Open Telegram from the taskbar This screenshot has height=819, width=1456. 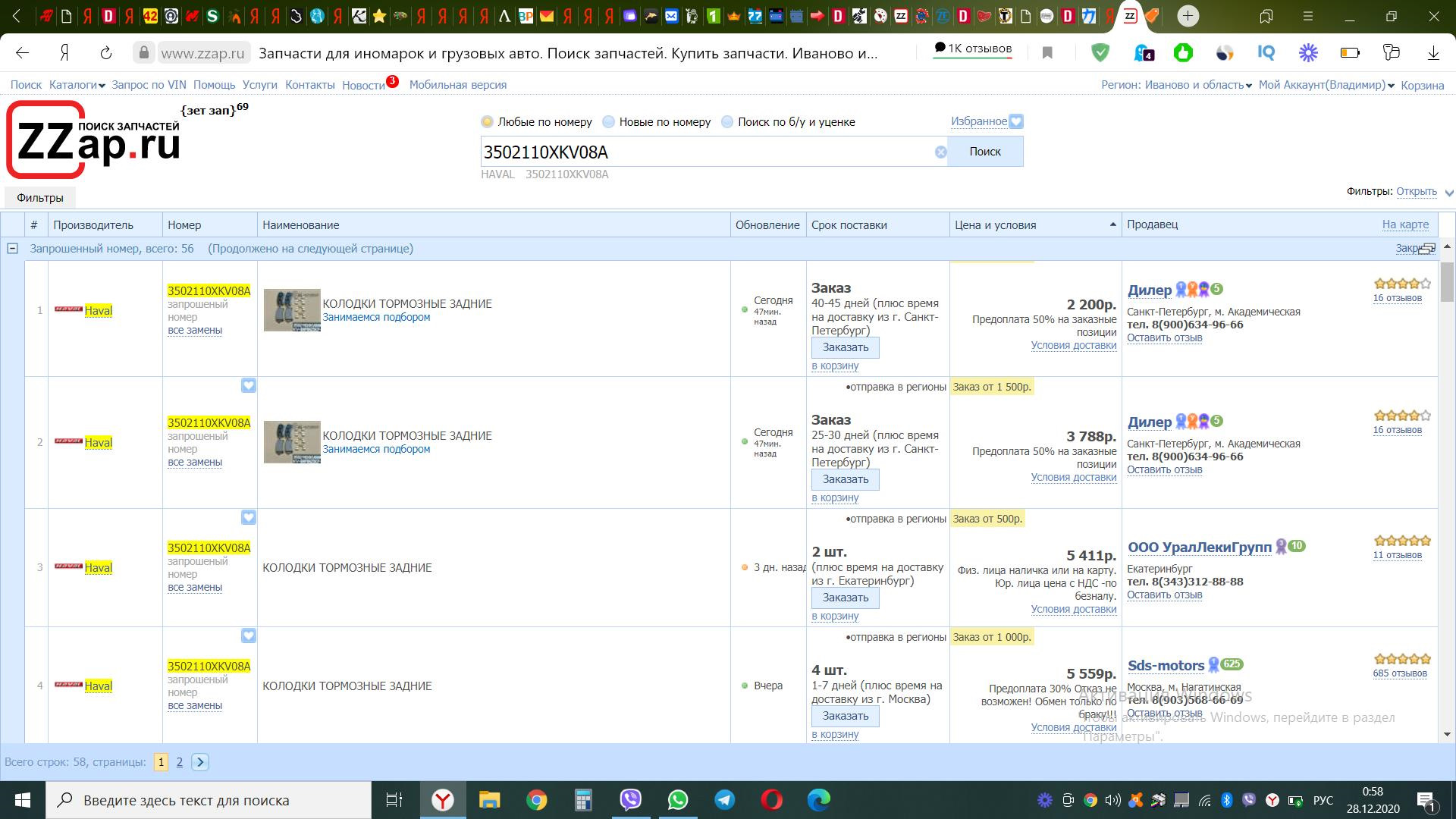(724, 800)
